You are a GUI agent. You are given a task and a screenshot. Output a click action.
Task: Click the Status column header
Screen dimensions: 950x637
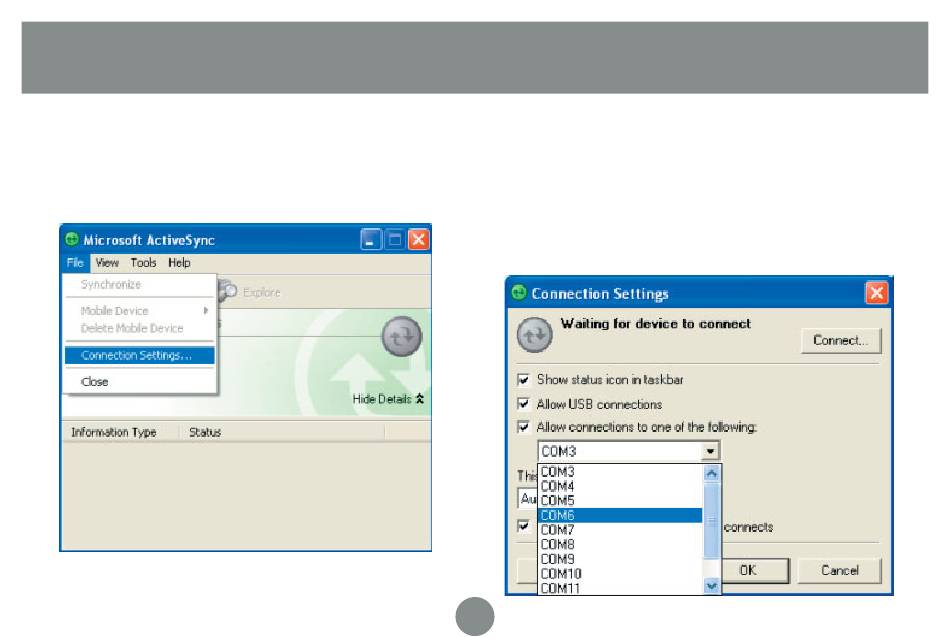point(282,432)
